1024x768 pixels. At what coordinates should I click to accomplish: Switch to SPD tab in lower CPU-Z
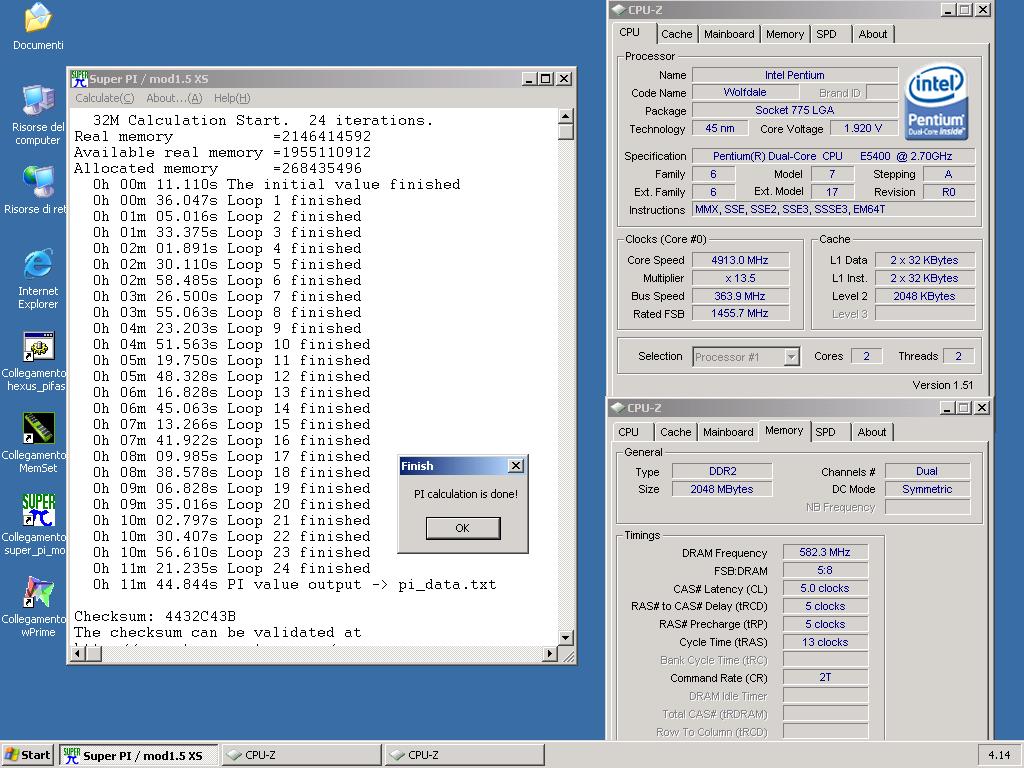point(831,432)
